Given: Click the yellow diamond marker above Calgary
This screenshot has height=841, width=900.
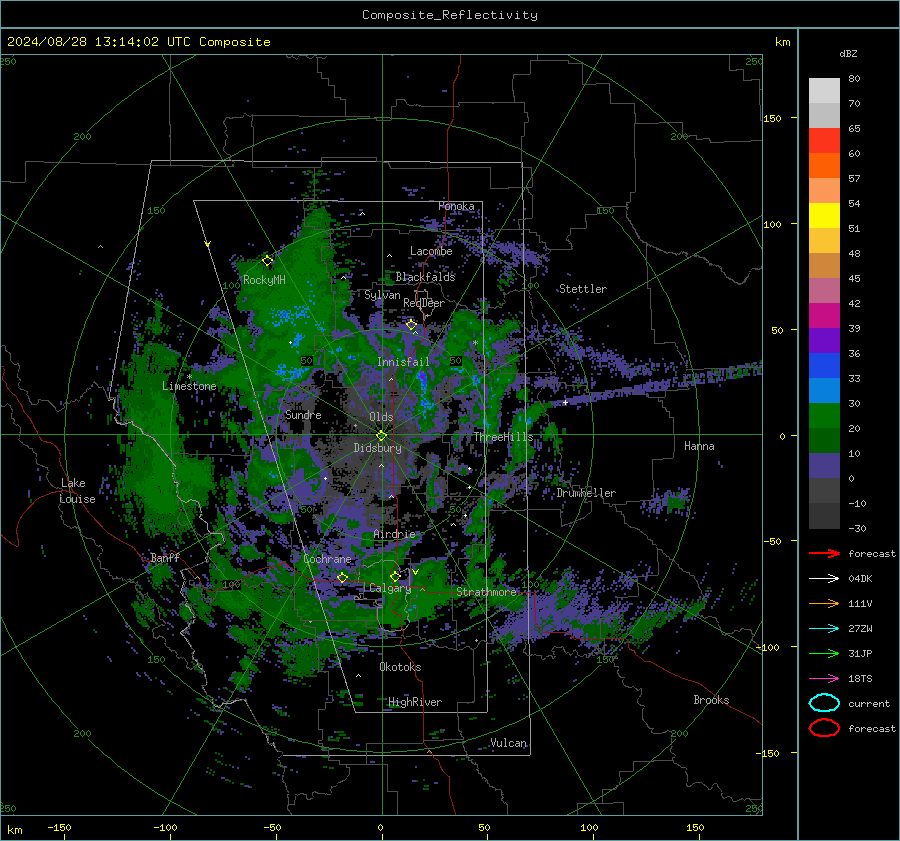Looking at the screenshot, I should click(x=395, y=576).
